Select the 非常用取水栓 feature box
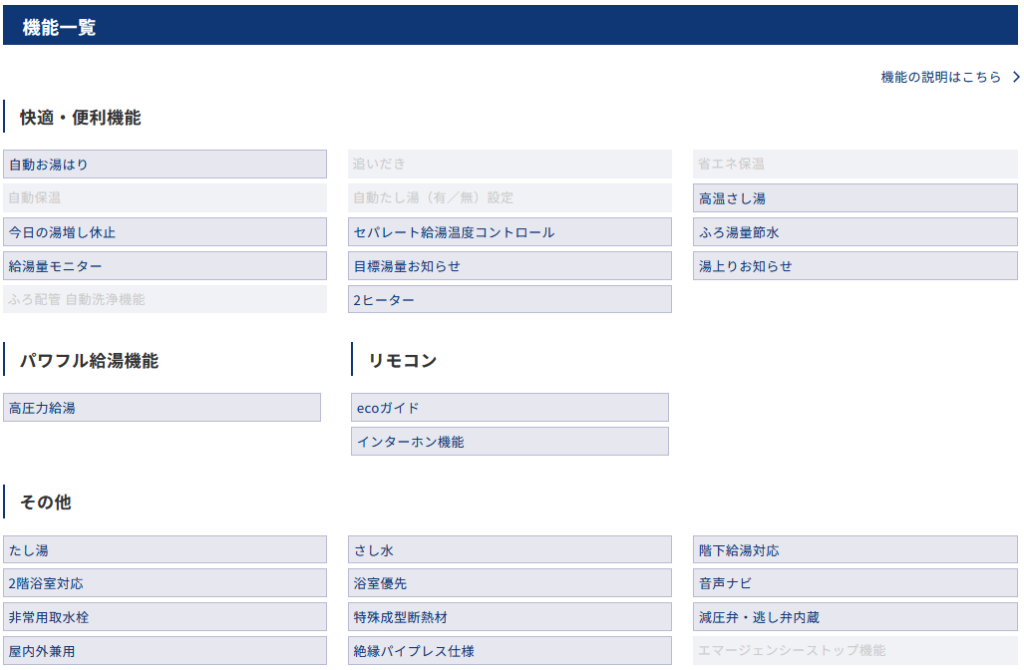1024x670 pixels. (165, 617)
